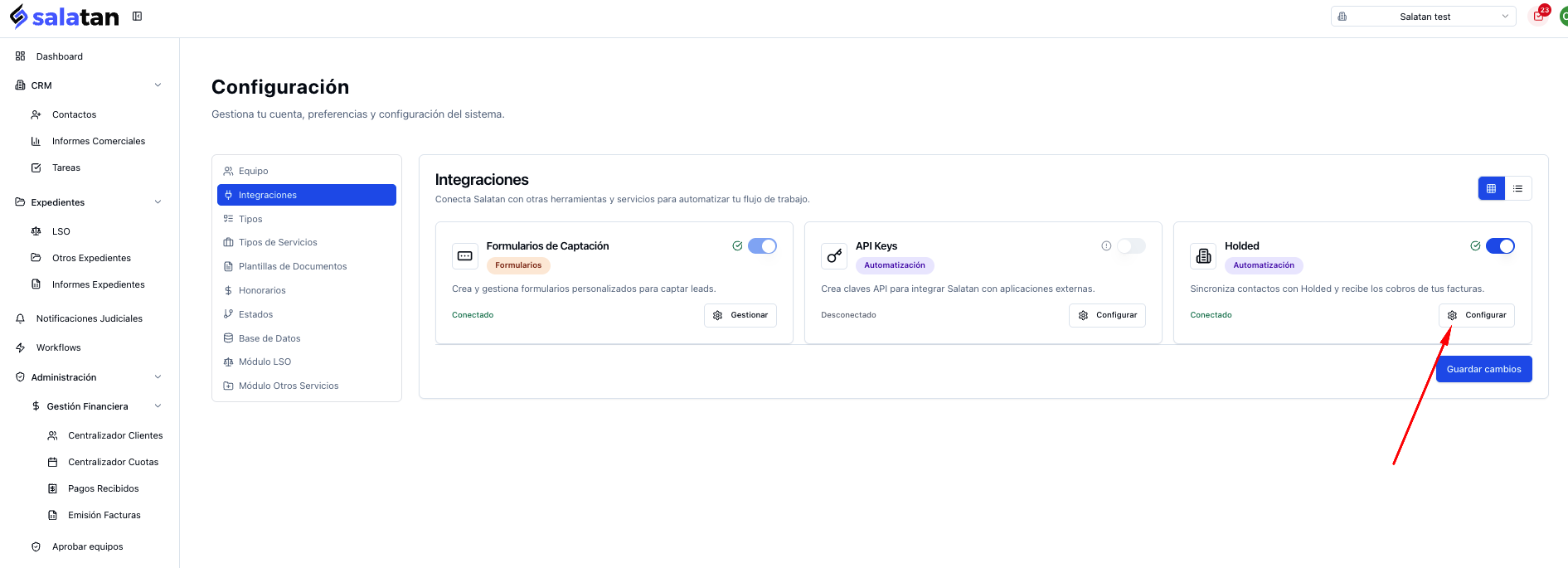1568x568 pixels.
Task: Click the API Keys key icon
Action: coord(834,256)
